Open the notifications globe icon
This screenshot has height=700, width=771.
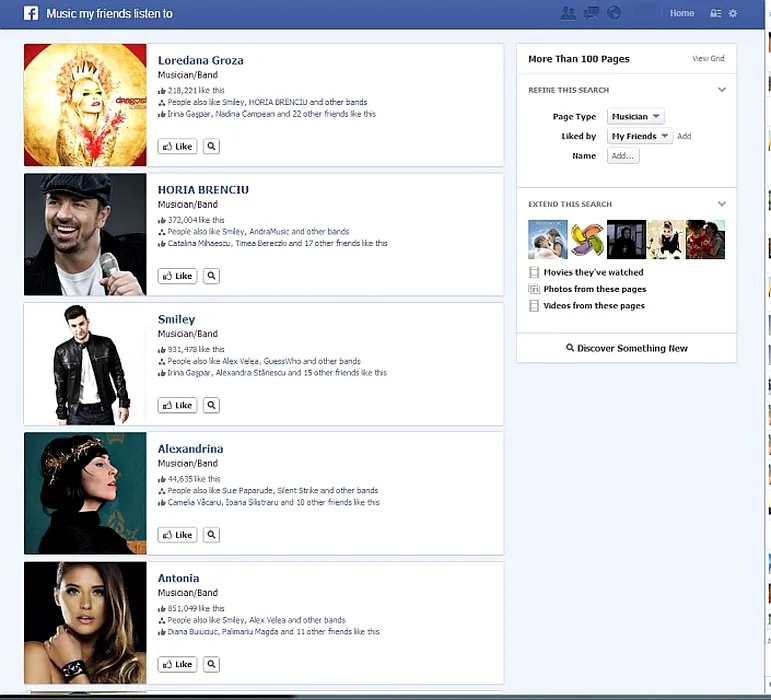(x=614, y=13)
